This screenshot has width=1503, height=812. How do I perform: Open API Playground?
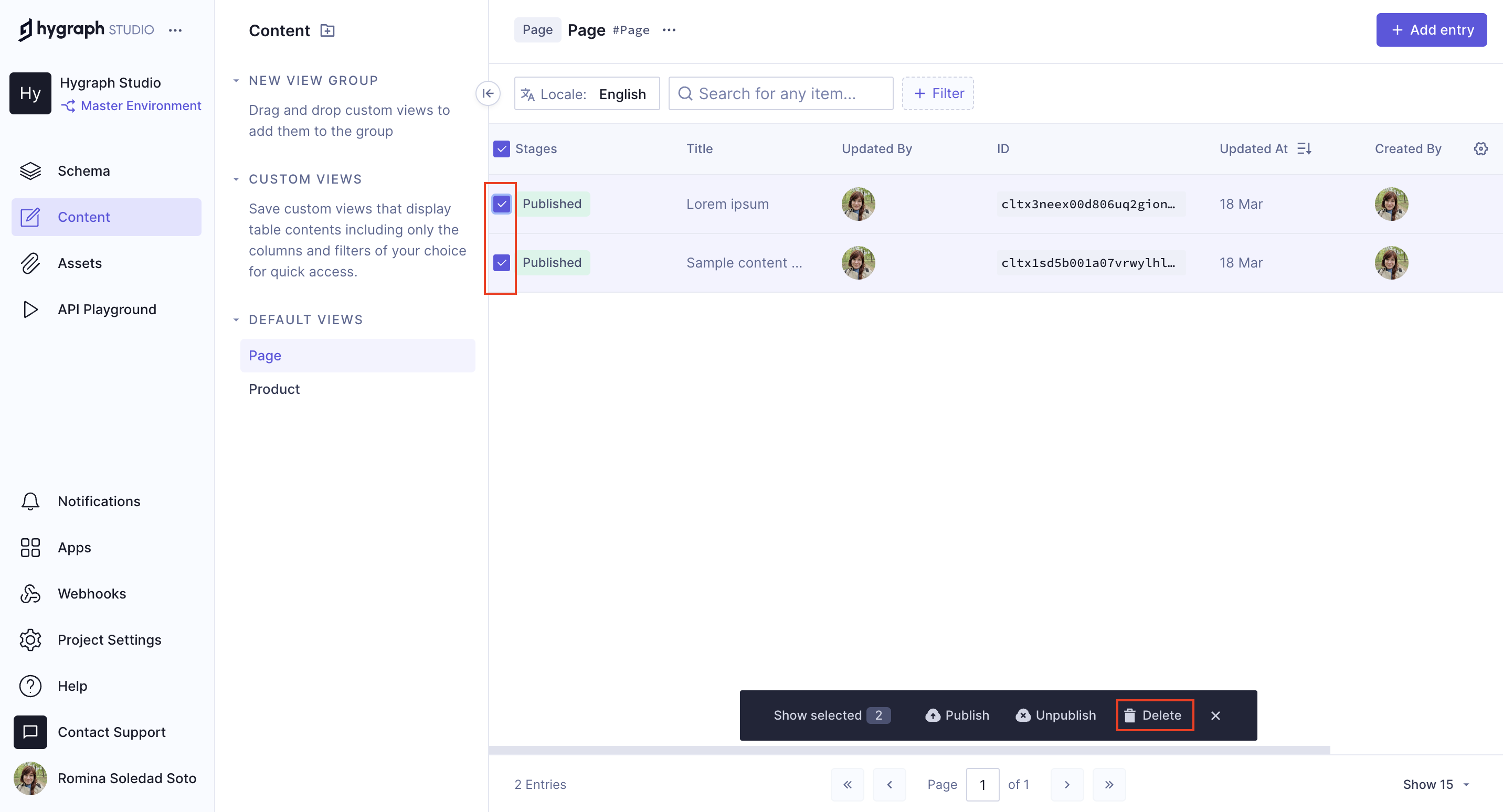107,308
